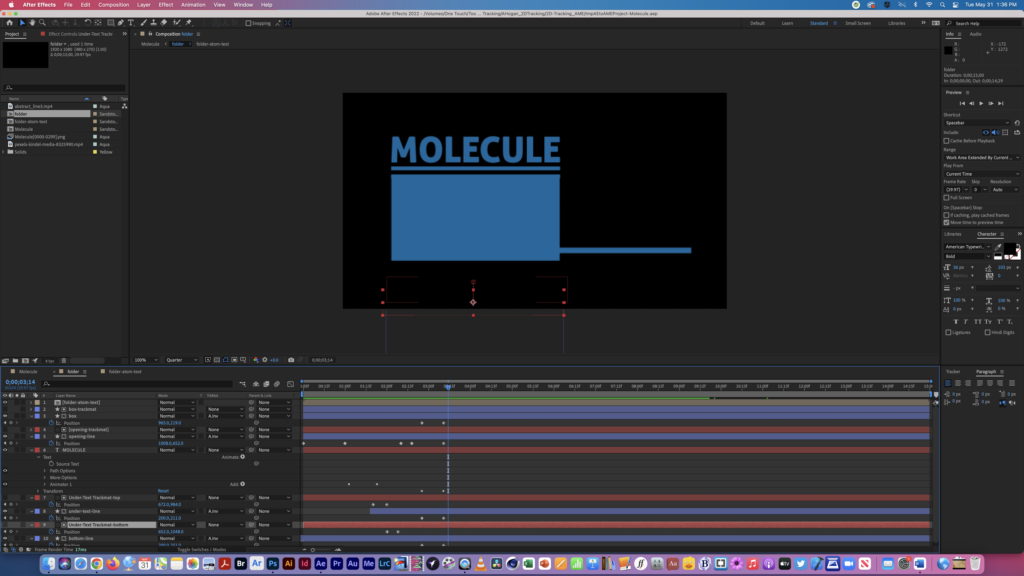This screenshot has width=1024, height=576.
Task: Open the Effect menu
Action: [166, 5]
